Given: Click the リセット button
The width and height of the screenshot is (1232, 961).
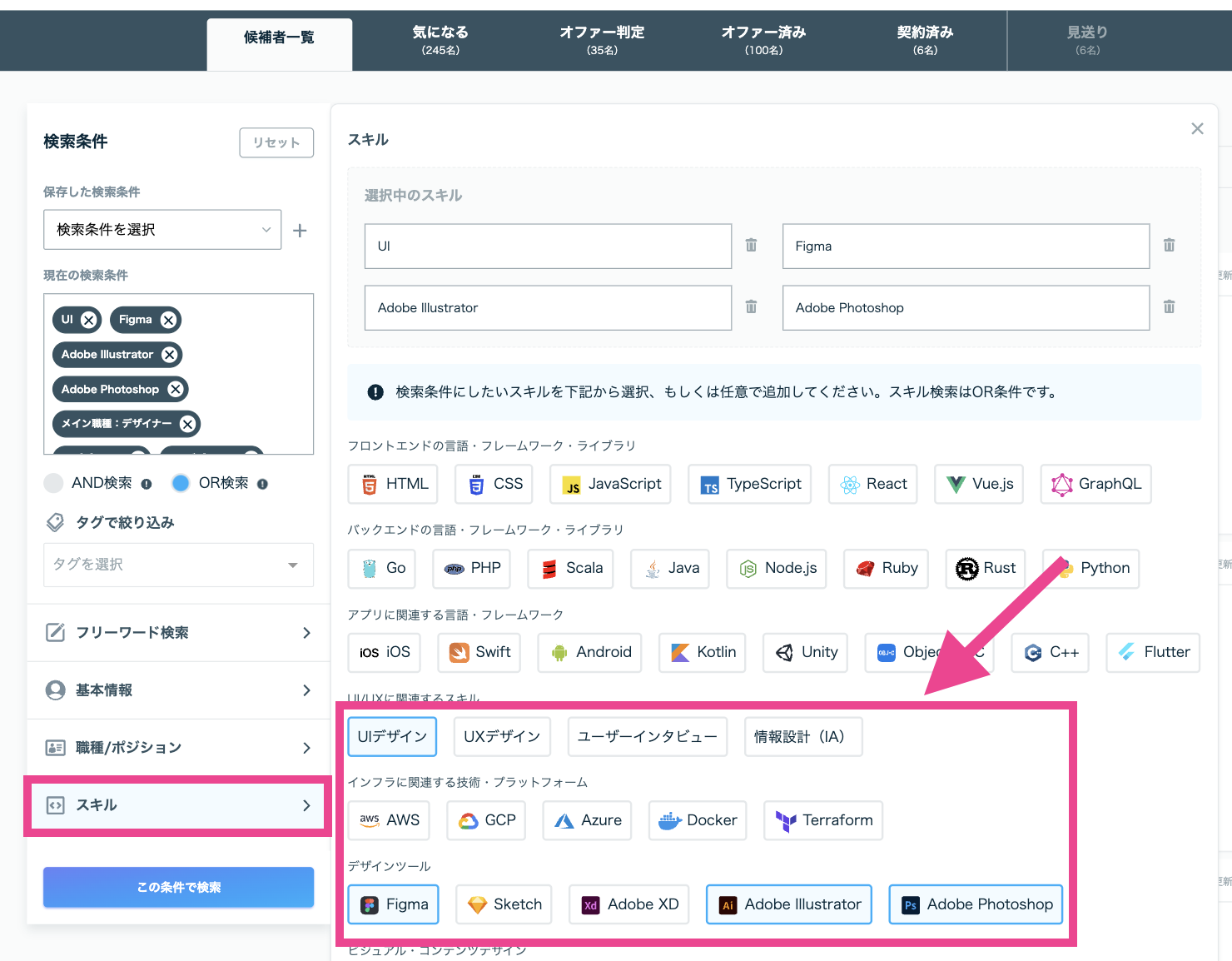Looking at the screenshot, I should 276,142.
